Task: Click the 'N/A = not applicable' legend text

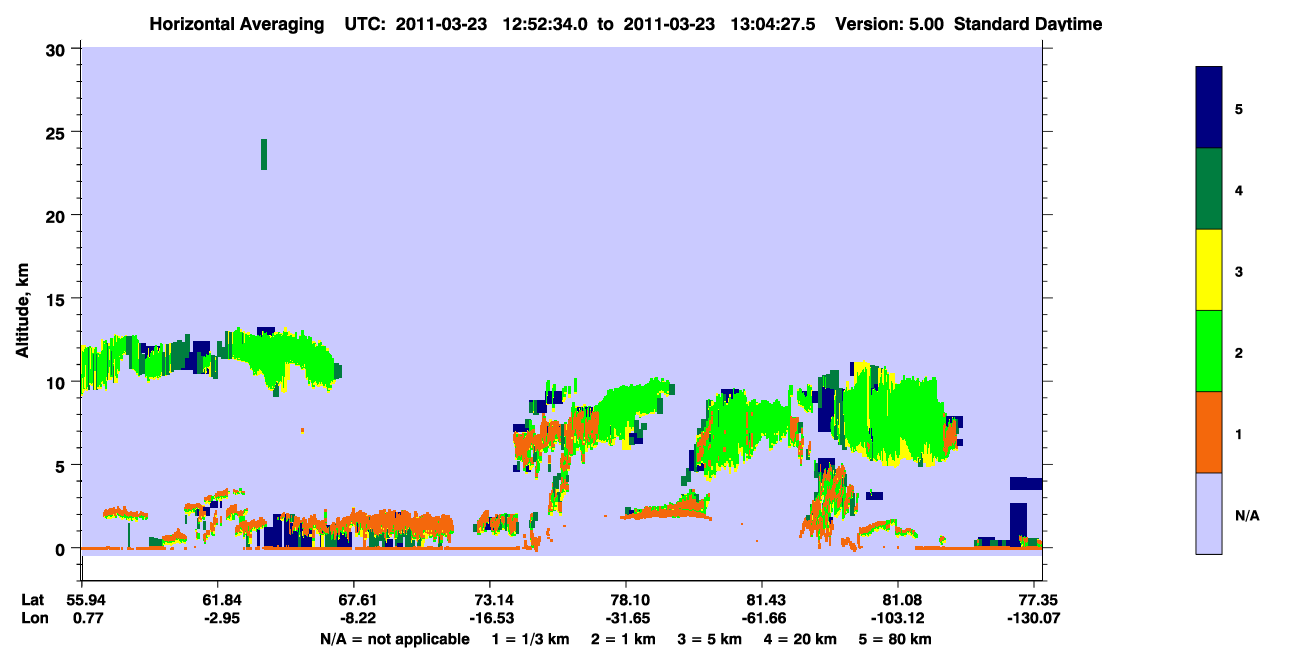Action: point(394,639)
